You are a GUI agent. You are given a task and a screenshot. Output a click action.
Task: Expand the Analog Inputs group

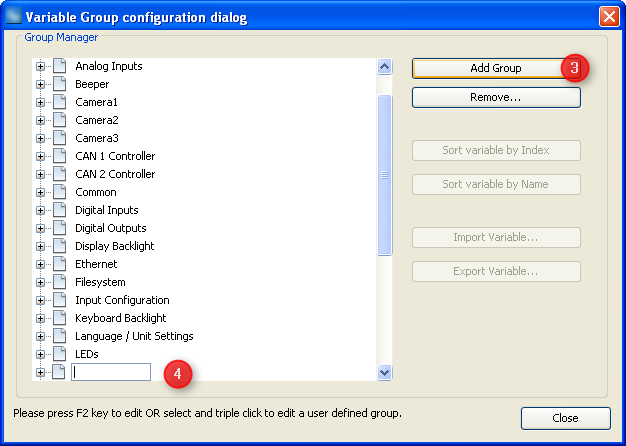click(x=41, y=66)
